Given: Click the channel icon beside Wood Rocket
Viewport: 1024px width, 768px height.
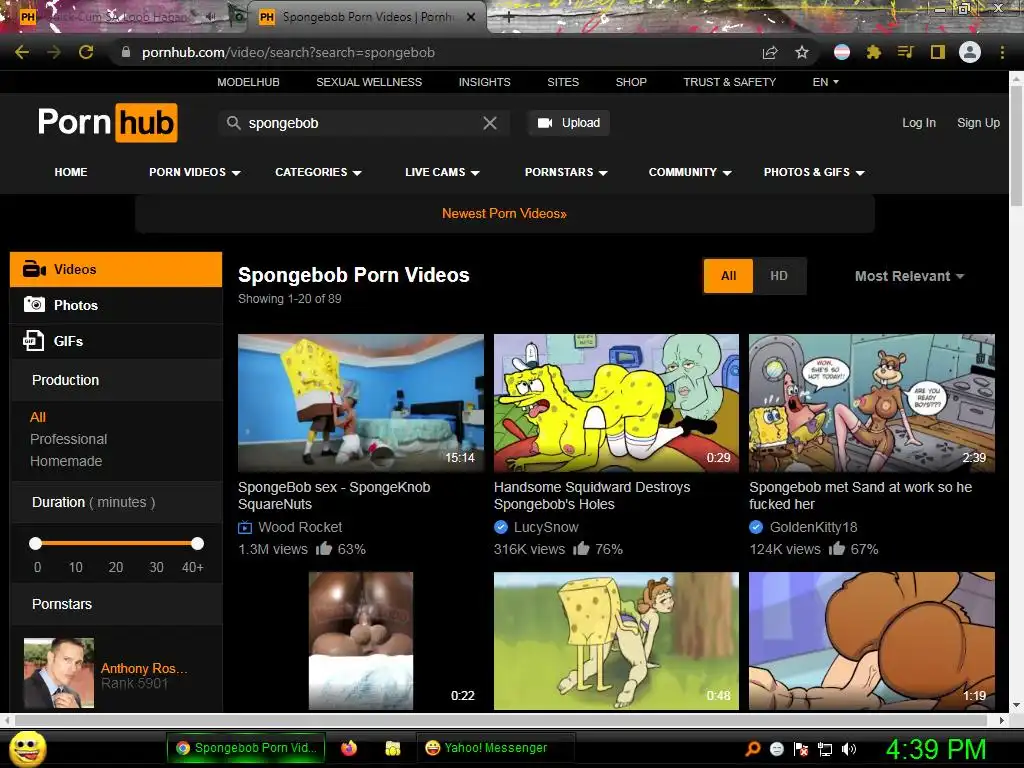Looking at the screenshot, I should (x=245, y=527).
